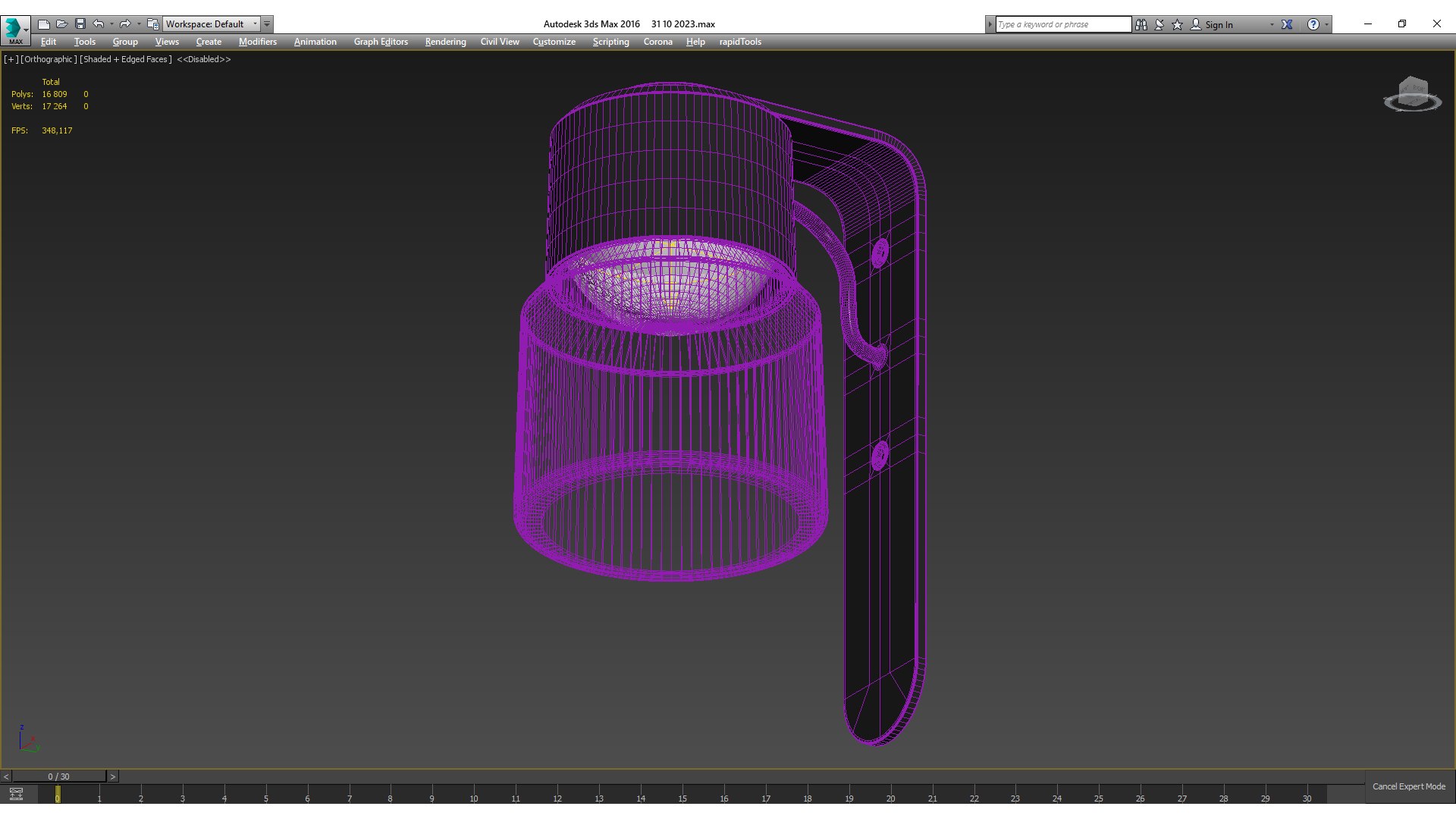Open the Modifiers menu

pyautogui.click(x=258, y=42)
